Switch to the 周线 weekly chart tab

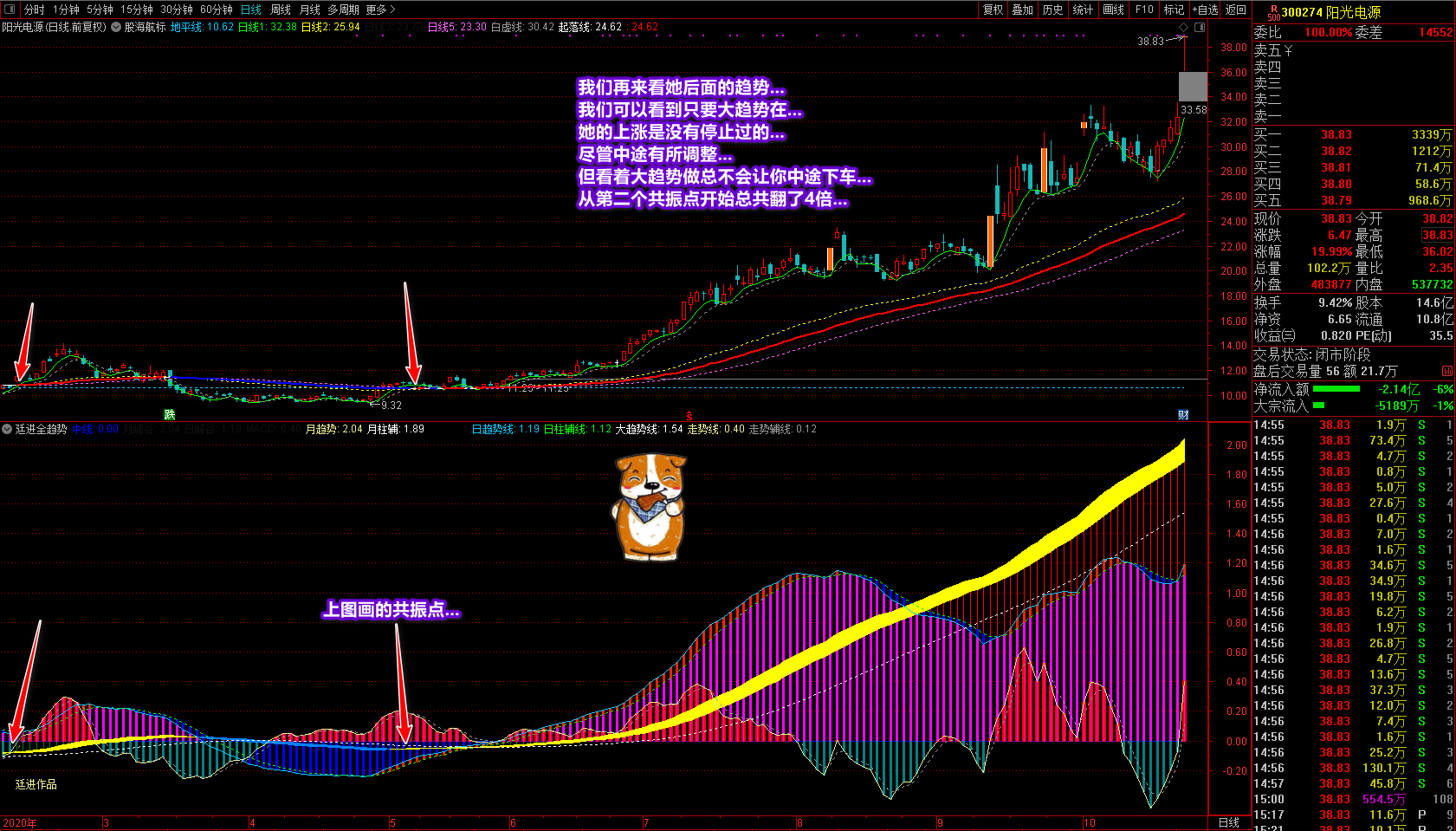[281, 10]
